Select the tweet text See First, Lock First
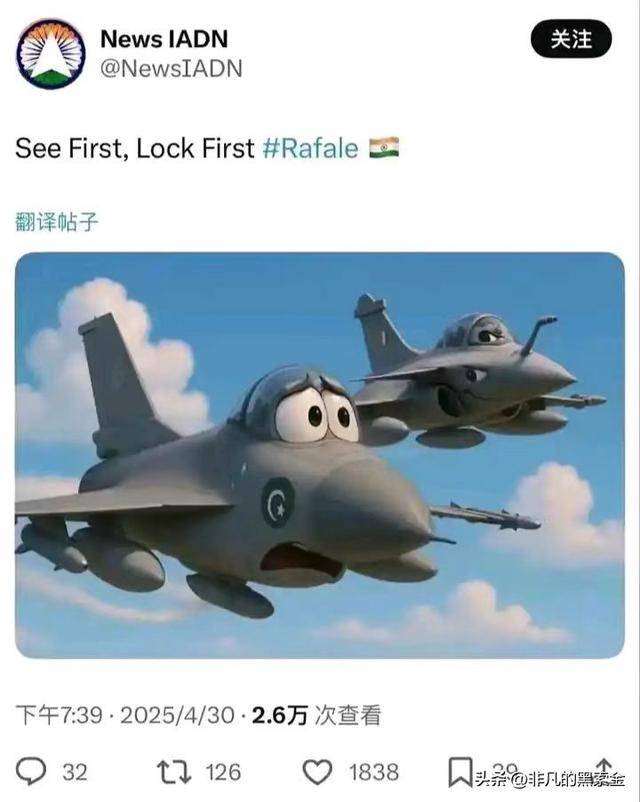 (135, 148)
